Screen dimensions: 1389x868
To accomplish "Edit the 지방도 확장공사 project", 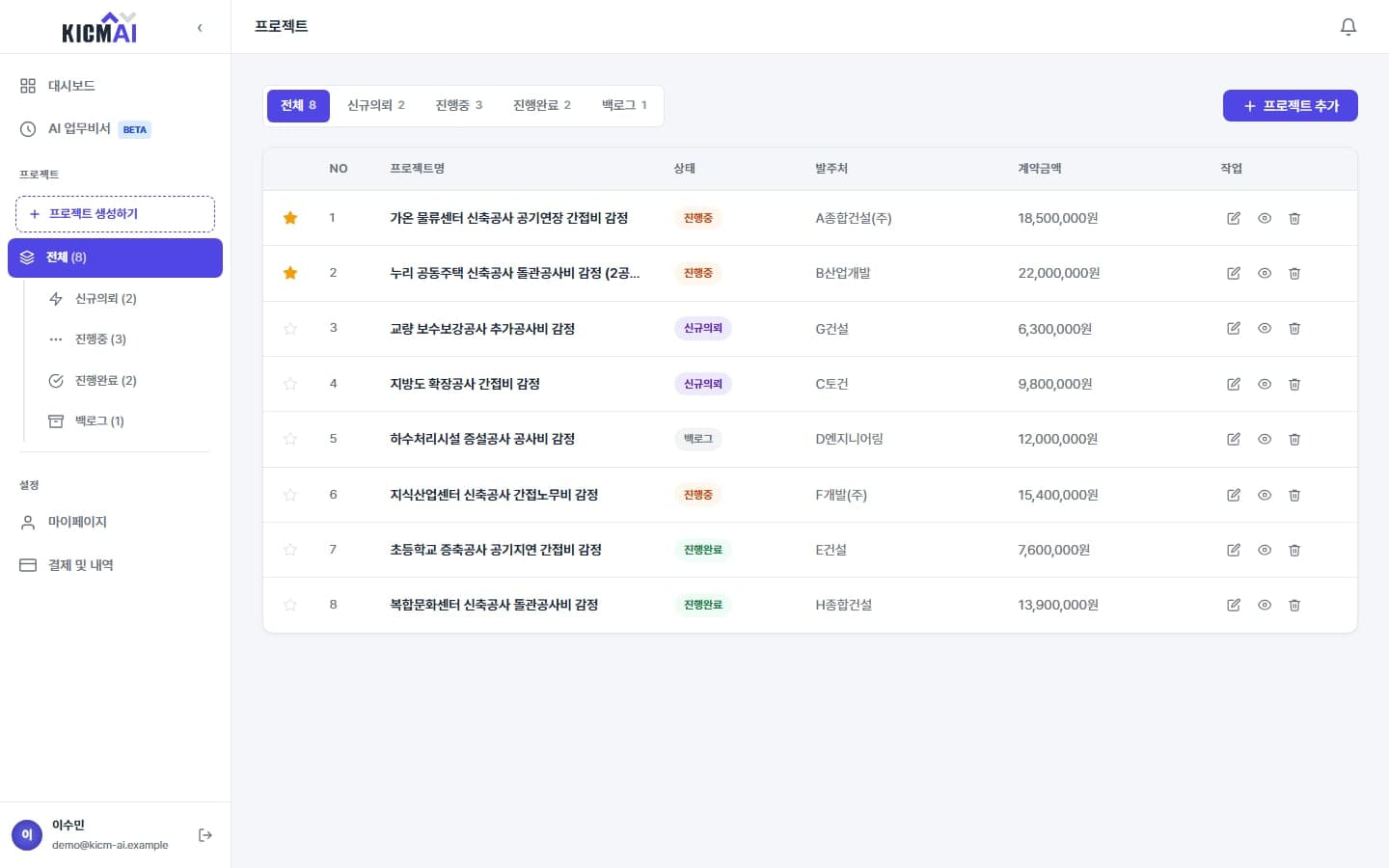I will 1234,384.
